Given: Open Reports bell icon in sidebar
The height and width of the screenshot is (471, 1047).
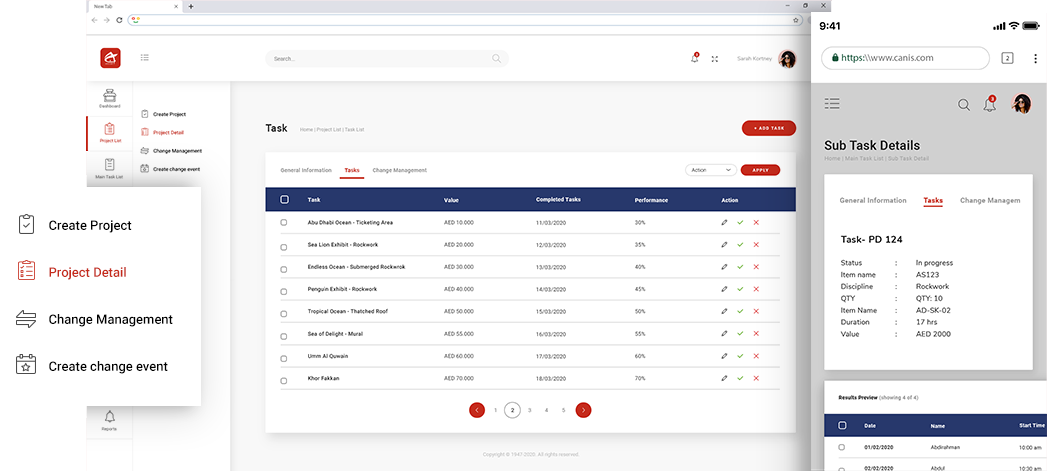Looking at the screenshot, I should coord(109,417).
